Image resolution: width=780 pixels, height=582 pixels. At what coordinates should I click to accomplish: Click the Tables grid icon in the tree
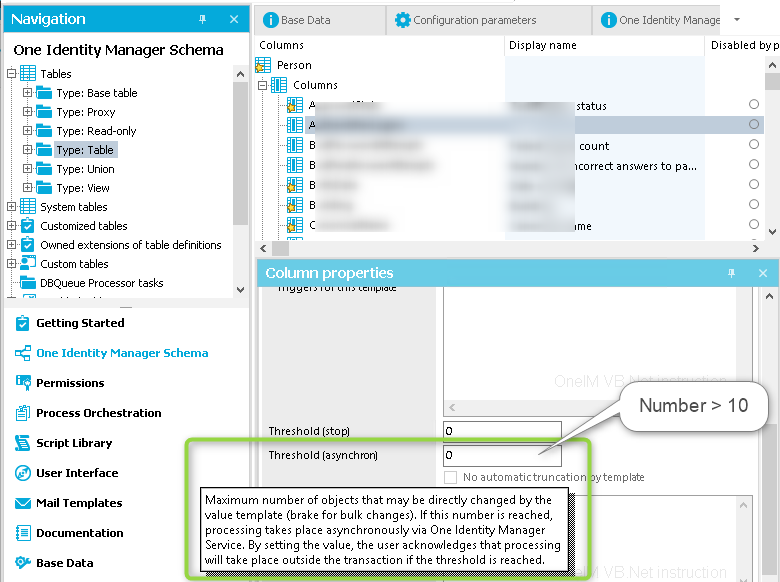tap(28, 74)
